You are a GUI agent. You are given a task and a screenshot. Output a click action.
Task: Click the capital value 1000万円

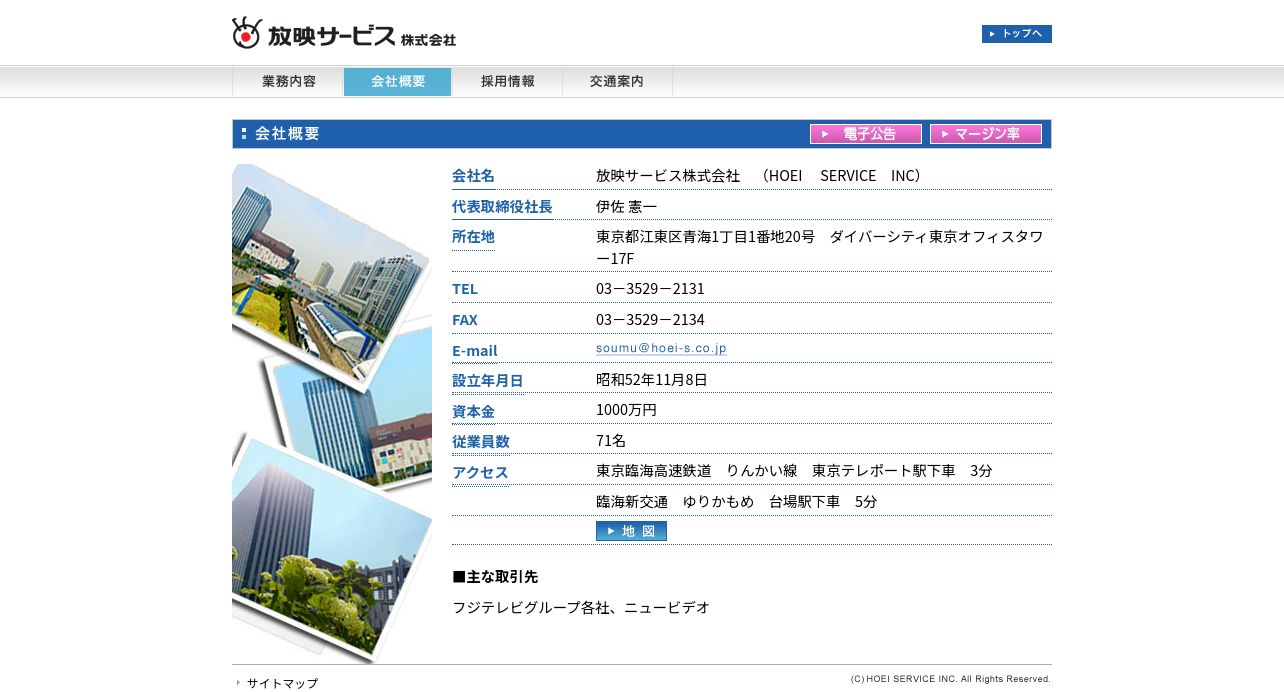point(626,410)
